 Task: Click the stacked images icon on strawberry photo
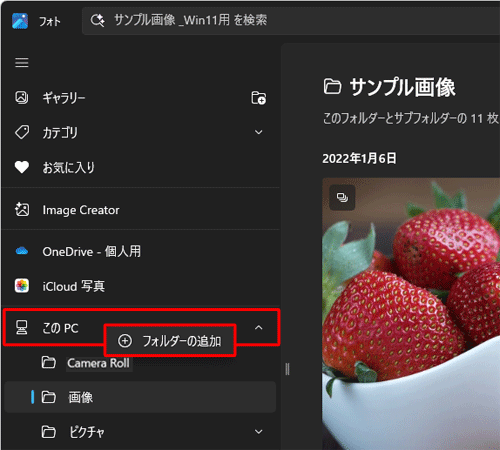[x=342, y=197]
